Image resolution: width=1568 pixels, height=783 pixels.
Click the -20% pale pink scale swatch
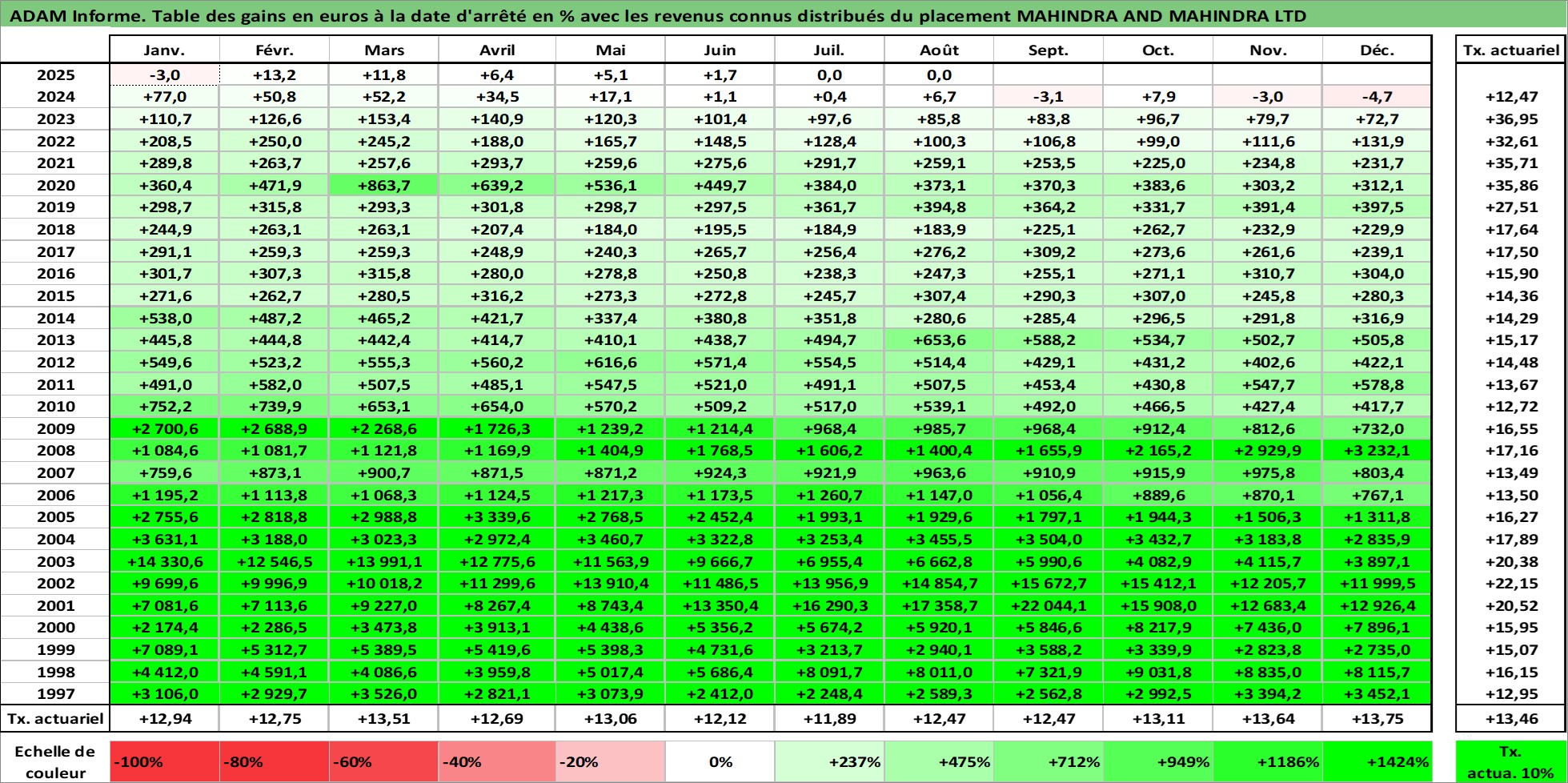pos(611,762)
